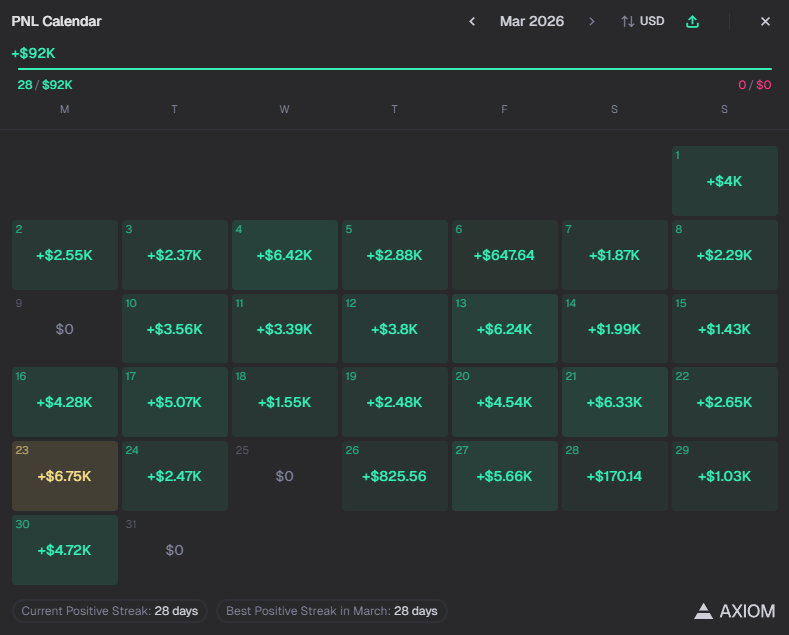The height and width of the screenshot is (635, 789).
Task: Click day 6 showing +$647.64
Action: click(505, 255)
